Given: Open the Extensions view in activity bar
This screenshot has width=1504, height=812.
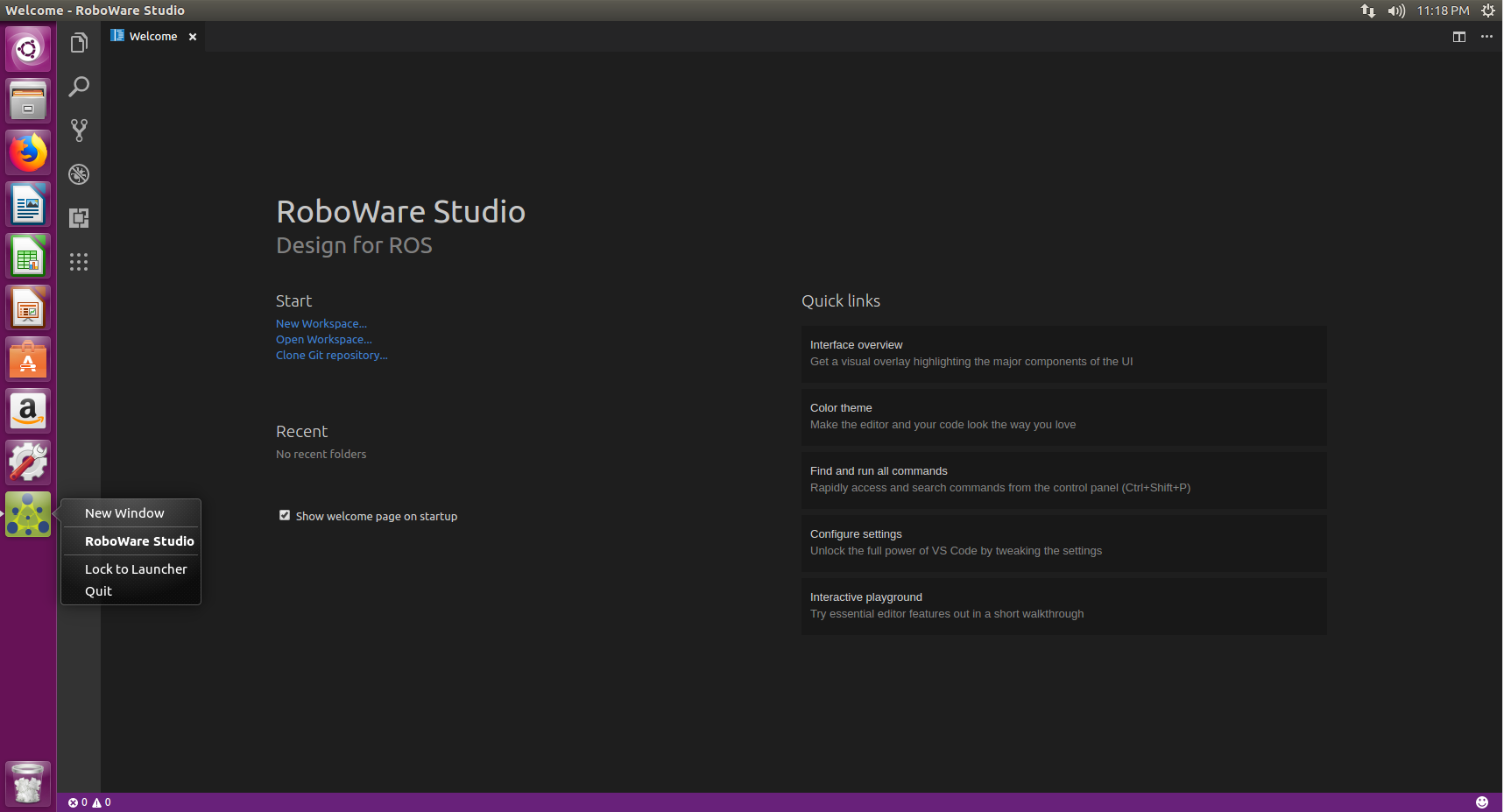Looking at the screenshot, I should (79, 218).
